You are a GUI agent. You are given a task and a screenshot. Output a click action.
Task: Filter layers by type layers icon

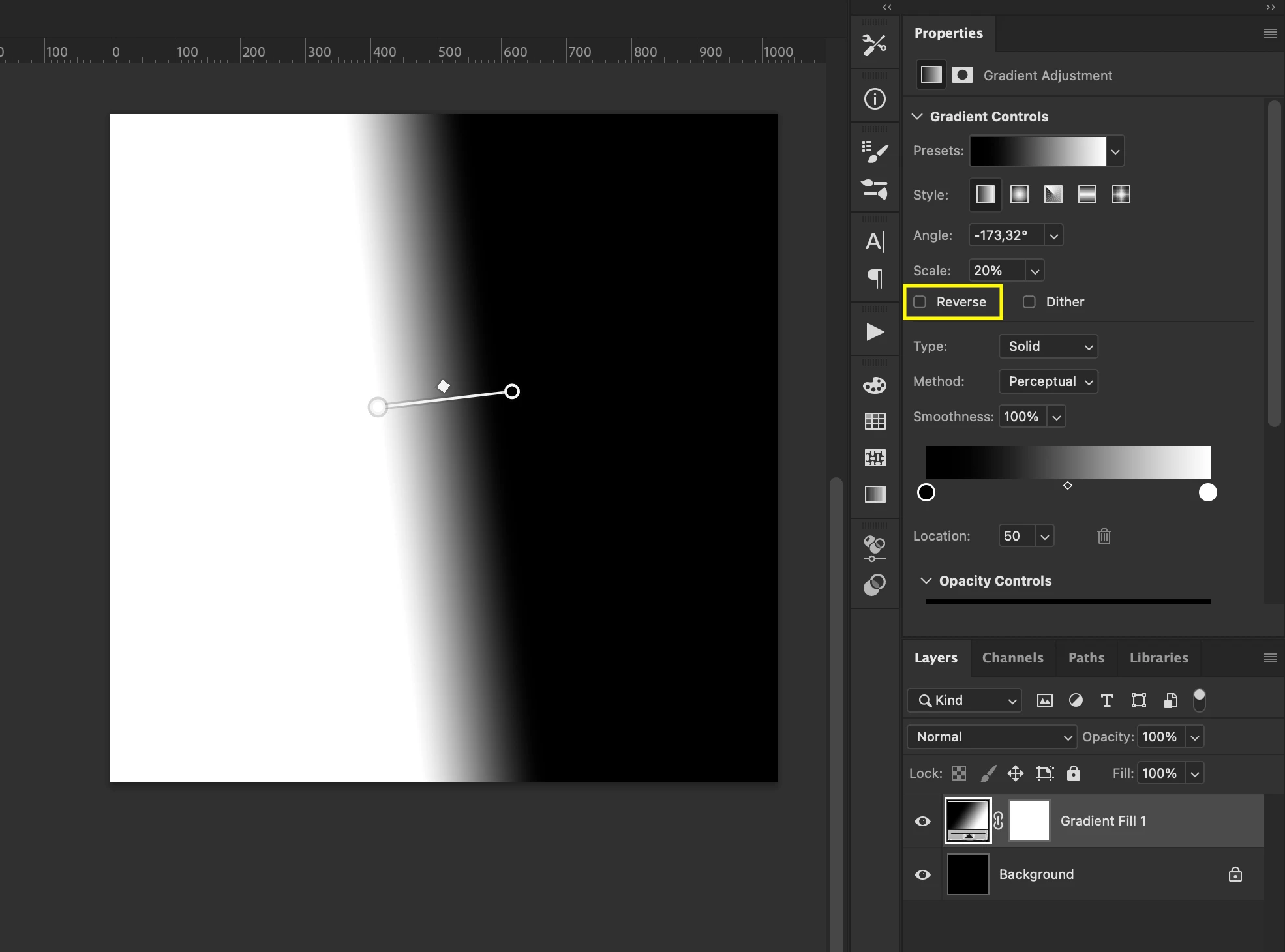pos(1107,700)
